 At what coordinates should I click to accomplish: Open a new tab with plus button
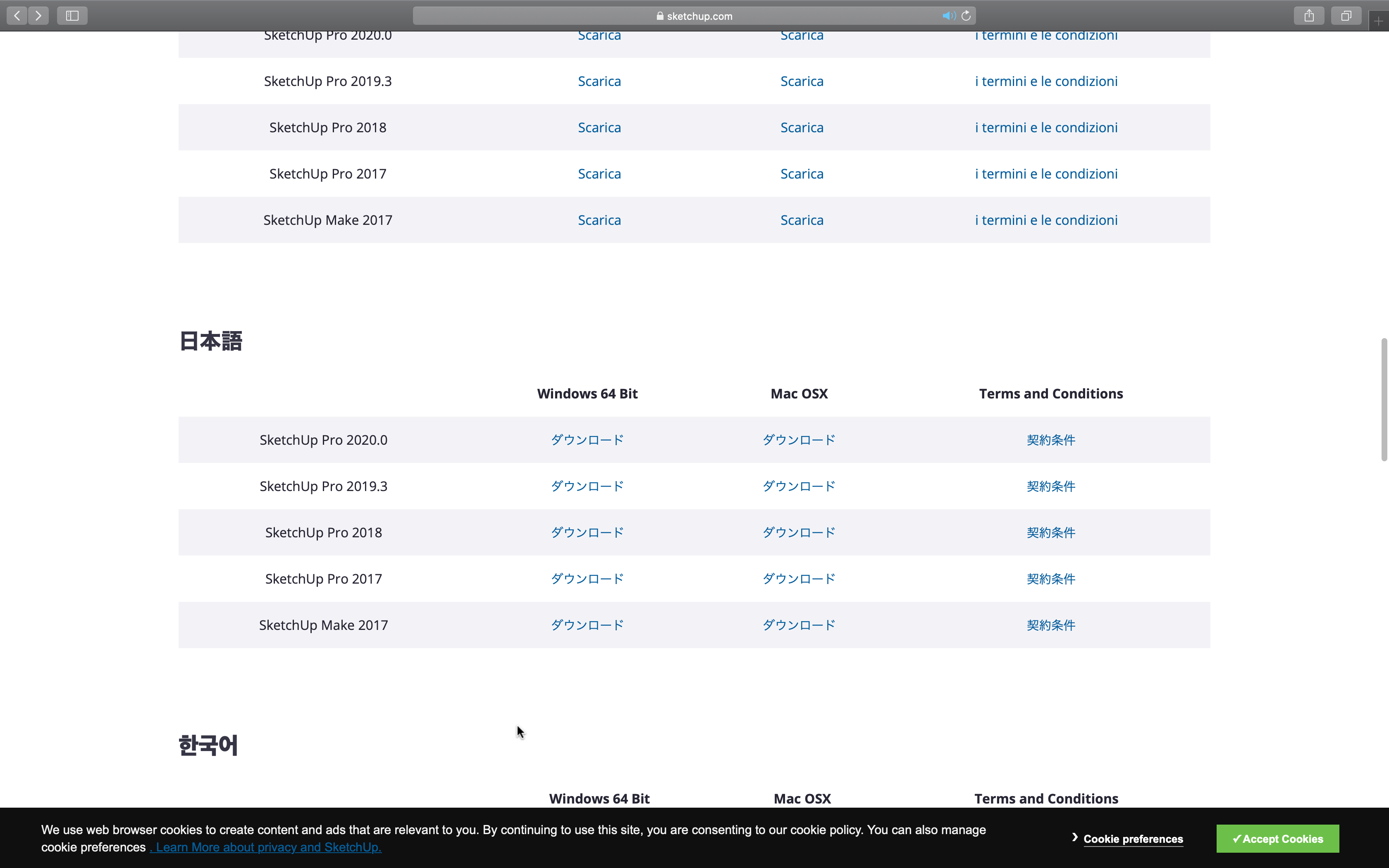click(1379, 21)
